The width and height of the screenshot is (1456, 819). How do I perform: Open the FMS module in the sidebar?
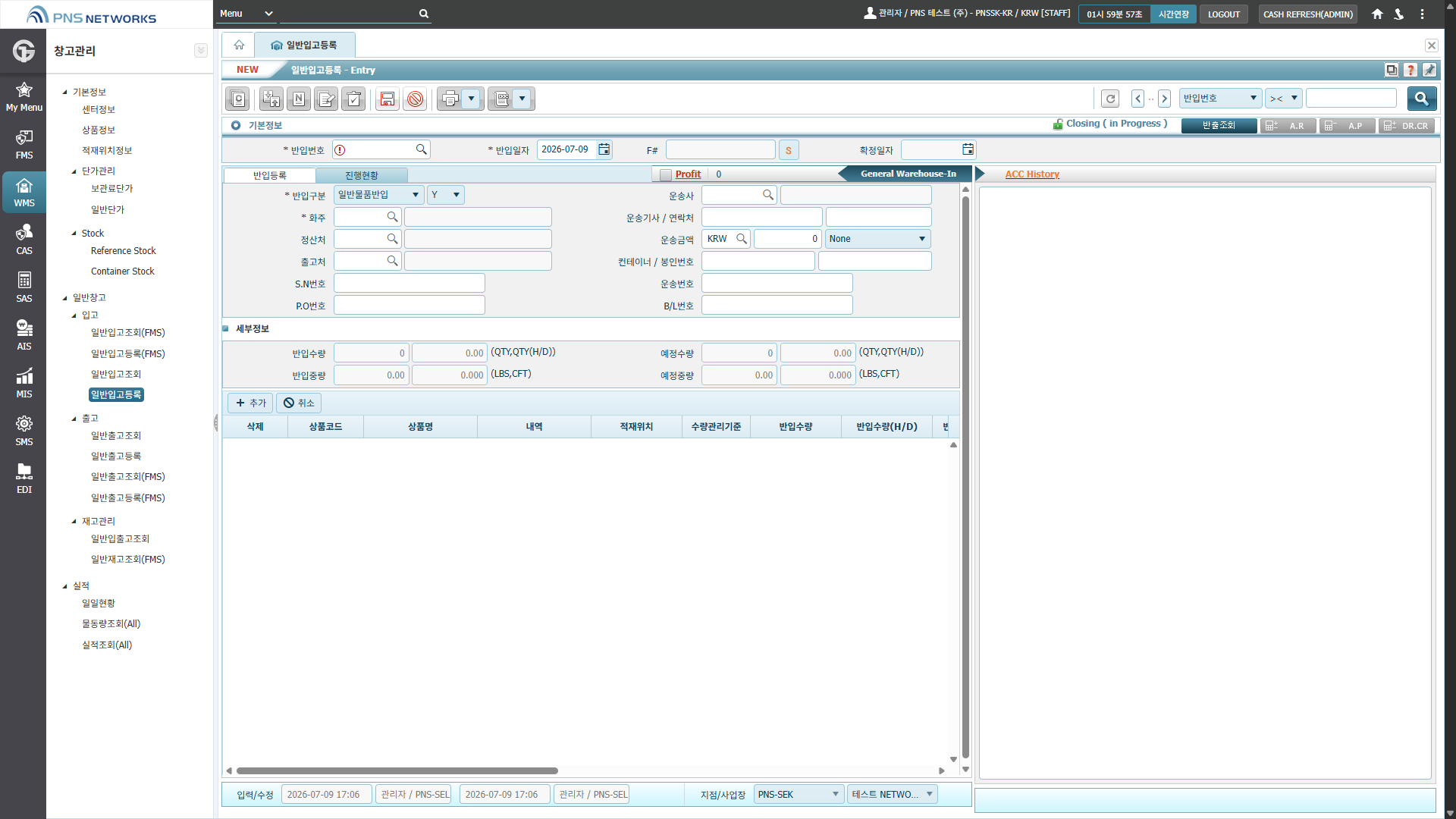24,144
